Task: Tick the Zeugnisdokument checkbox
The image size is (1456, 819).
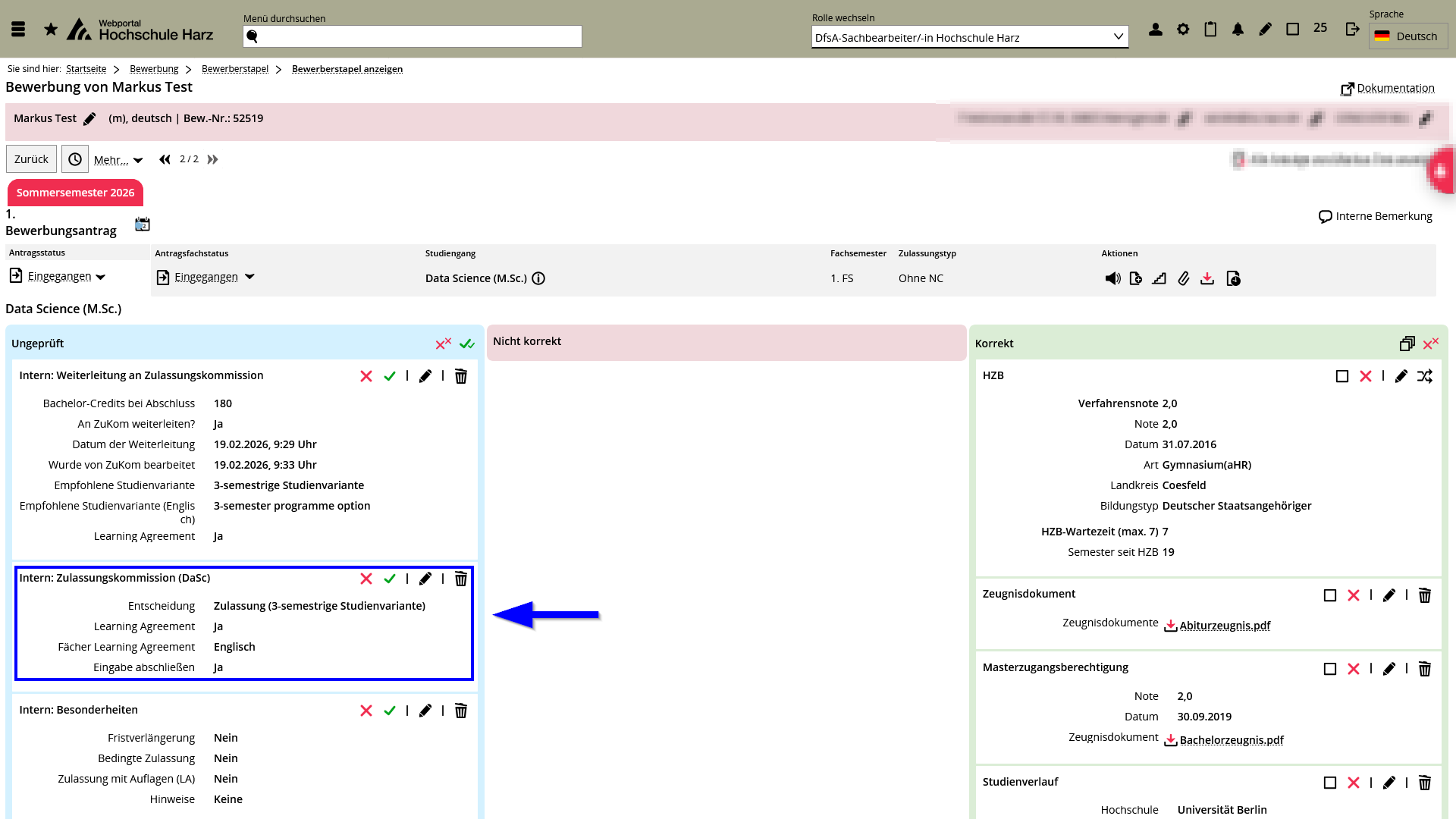Action: pos(1330,595)
